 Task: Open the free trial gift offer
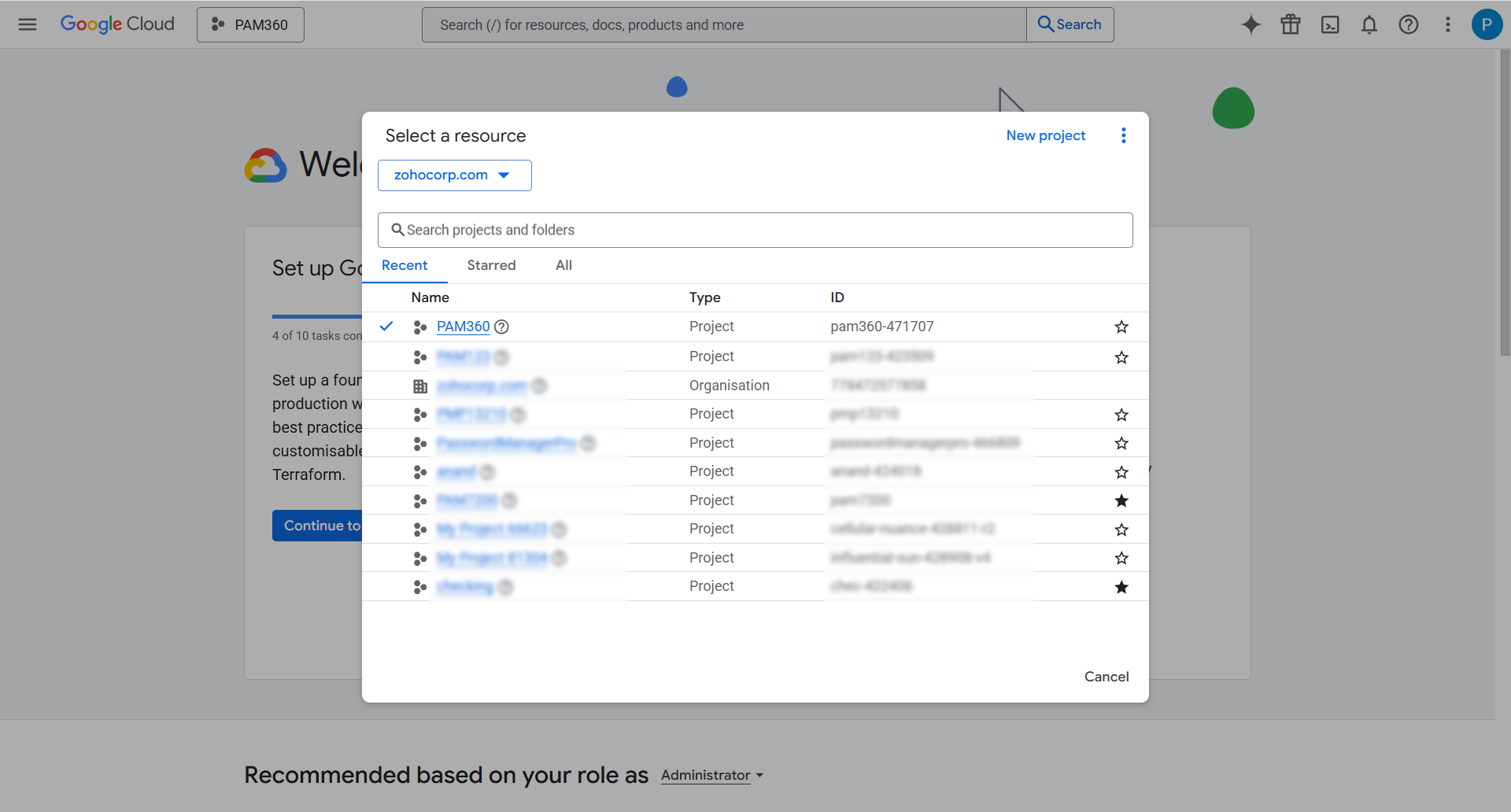point(1290,24)
